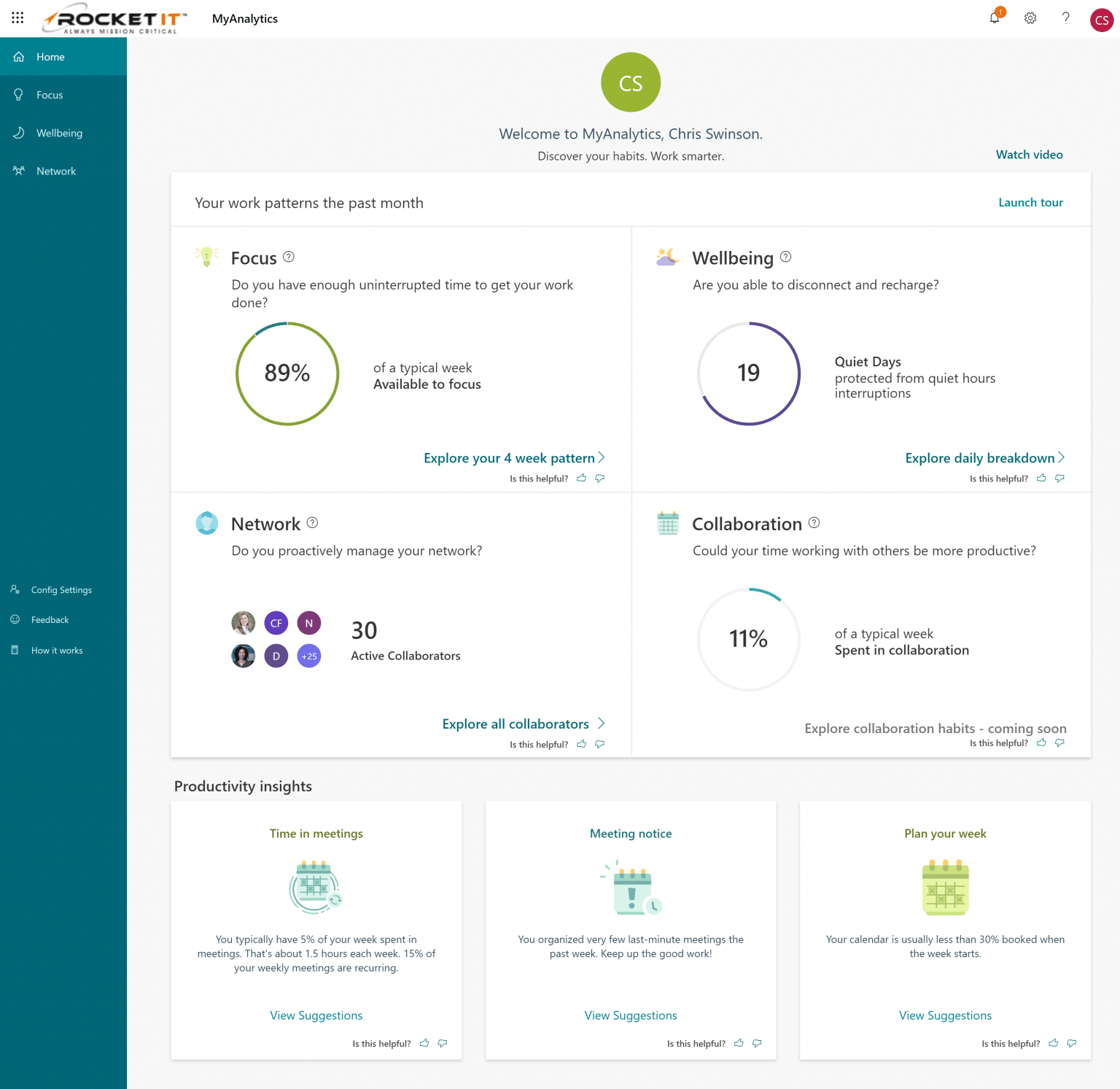Click the 'Launch tour' link
1120x1089 pixels.
click(x=1030, y=202)
